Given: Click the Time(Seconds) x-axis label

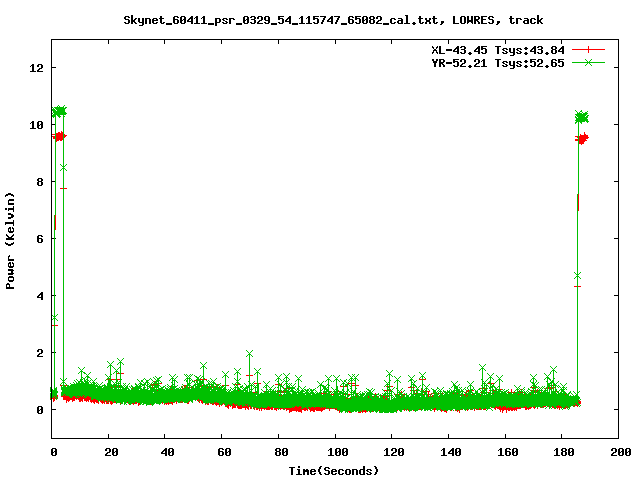Looking at the screenshot, I should (x=334, y=471).
